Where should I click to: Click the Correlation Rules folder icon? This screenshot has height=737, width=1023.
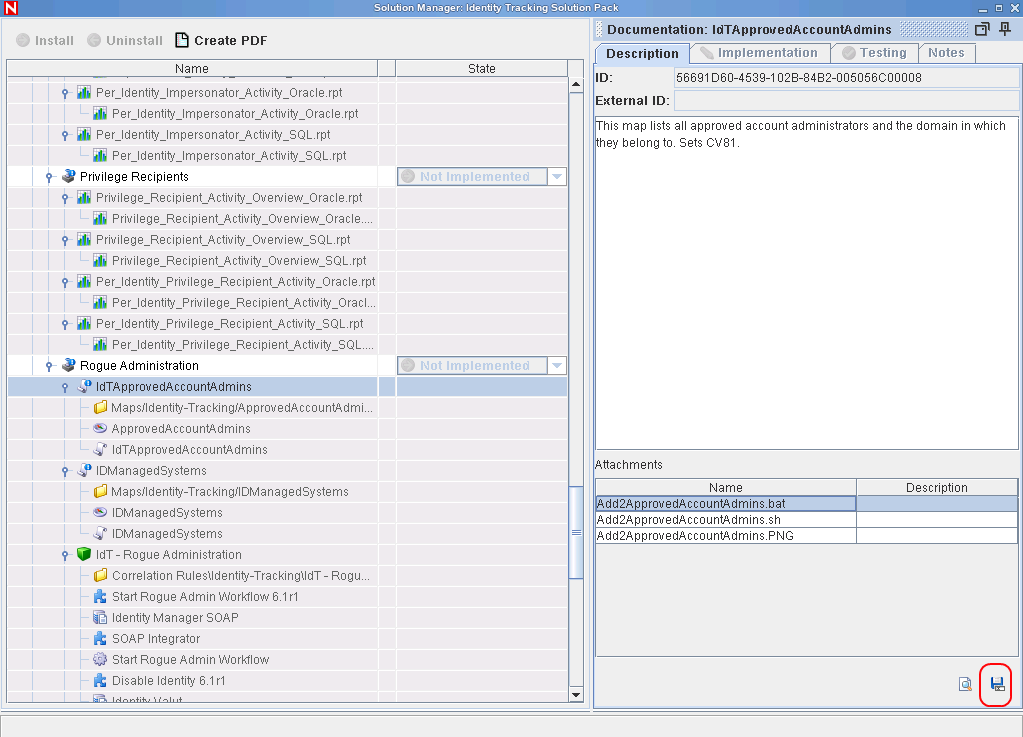click(100, 576)
